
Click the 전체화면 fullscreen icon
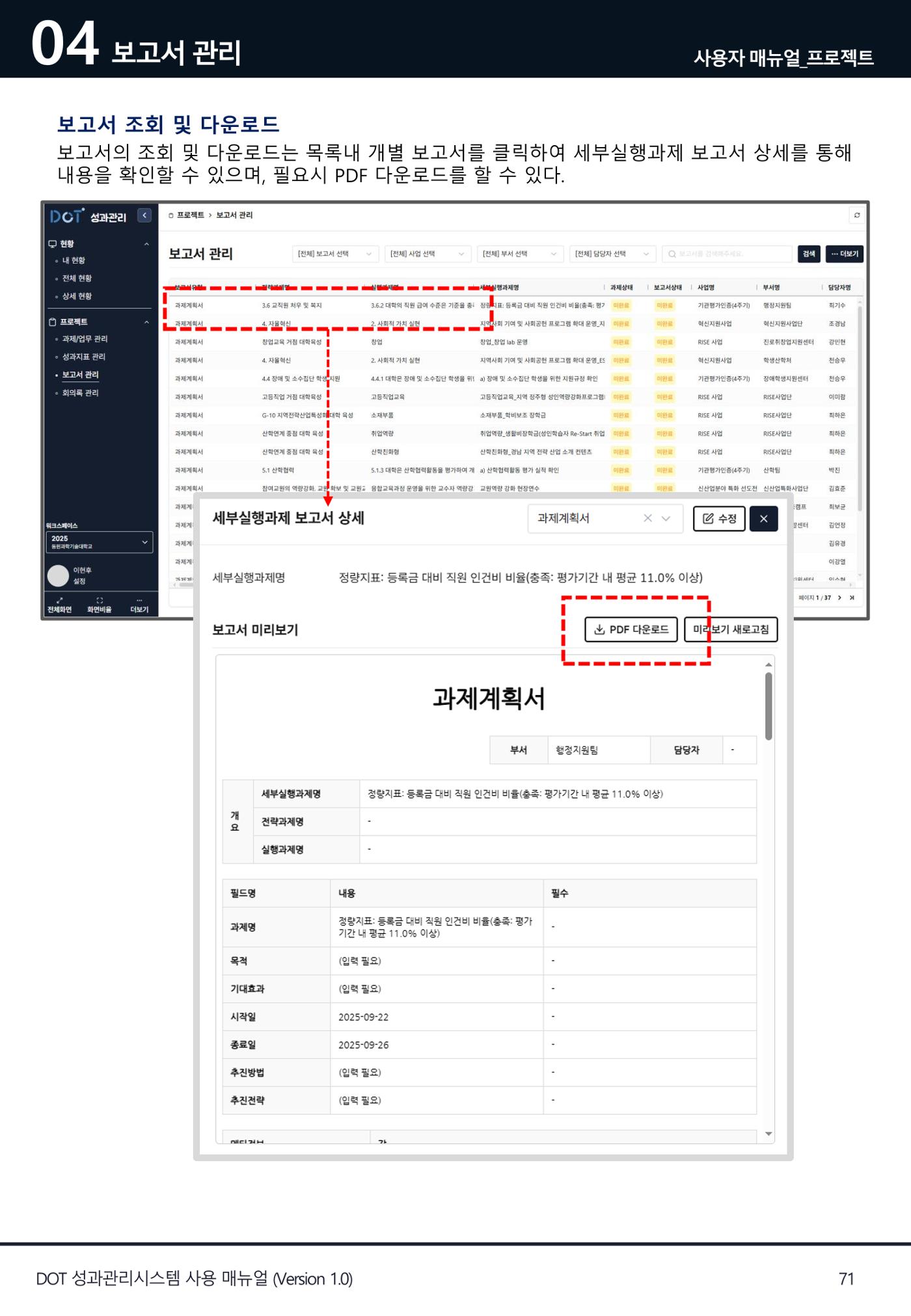[x=59, y=600]
